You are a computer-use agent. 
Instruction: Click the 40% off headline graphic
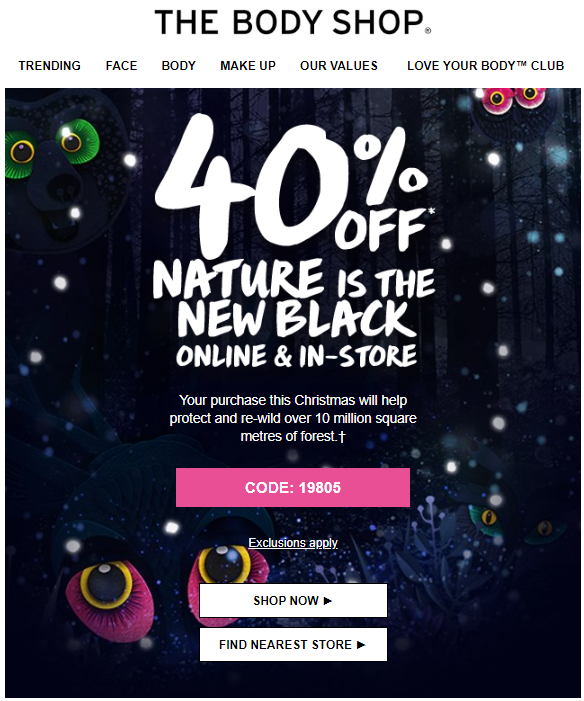point(293,183)
